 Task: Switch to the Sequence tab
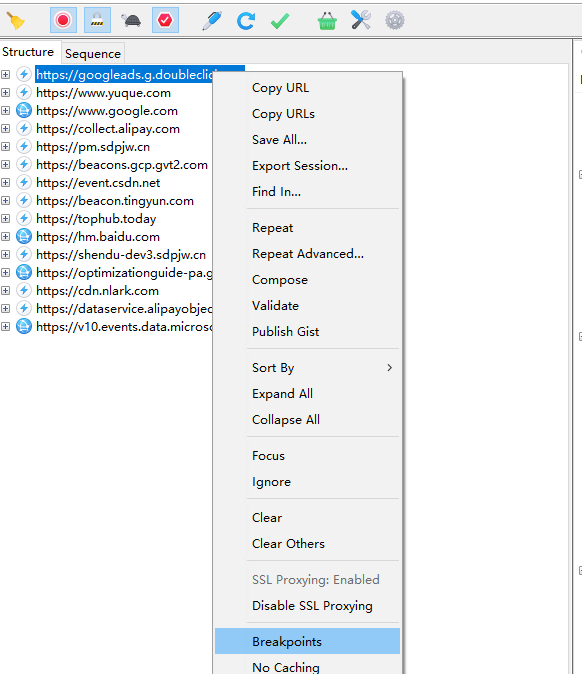[x=93, y=54]
